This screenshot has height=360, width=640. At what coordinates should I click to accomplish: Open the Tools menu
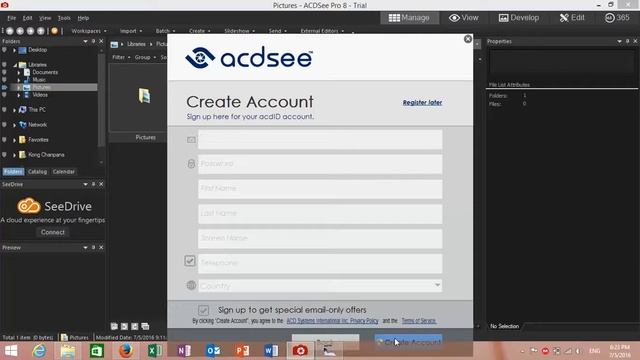tap(64, 18)
